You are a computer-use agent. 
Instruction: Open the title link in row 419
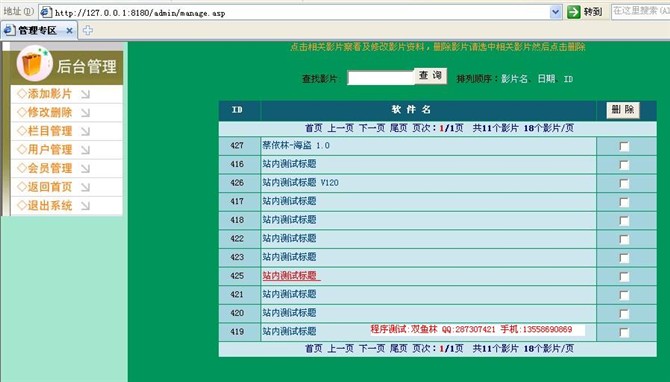coord(289,332)
